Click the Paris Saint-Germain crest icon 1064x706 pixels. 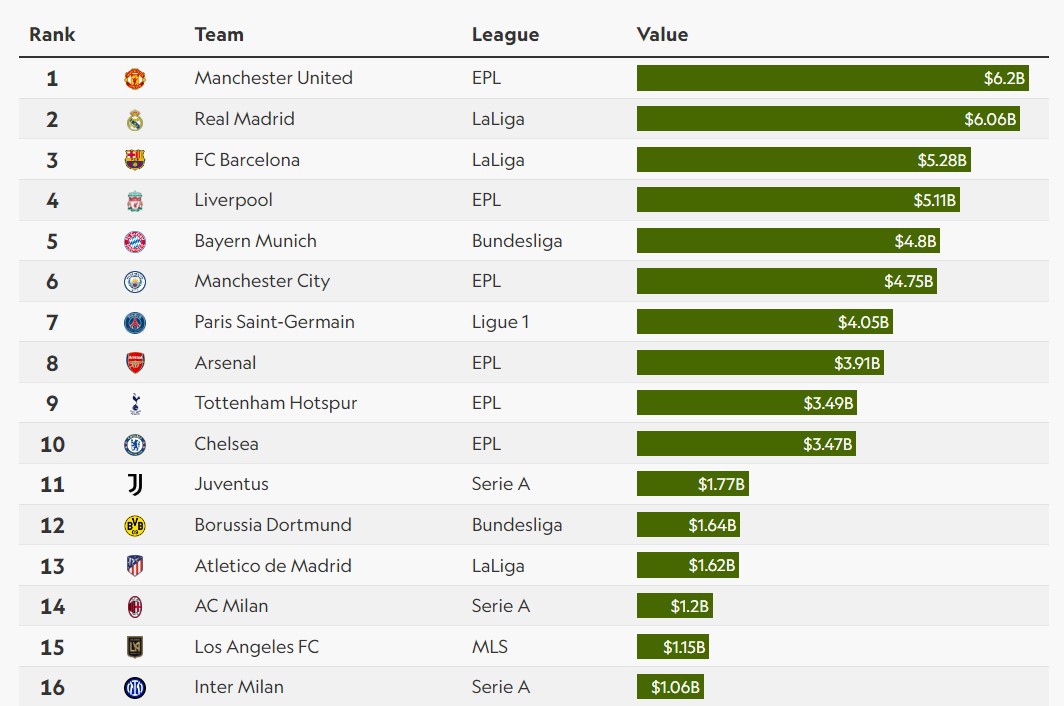click(135, 323)
